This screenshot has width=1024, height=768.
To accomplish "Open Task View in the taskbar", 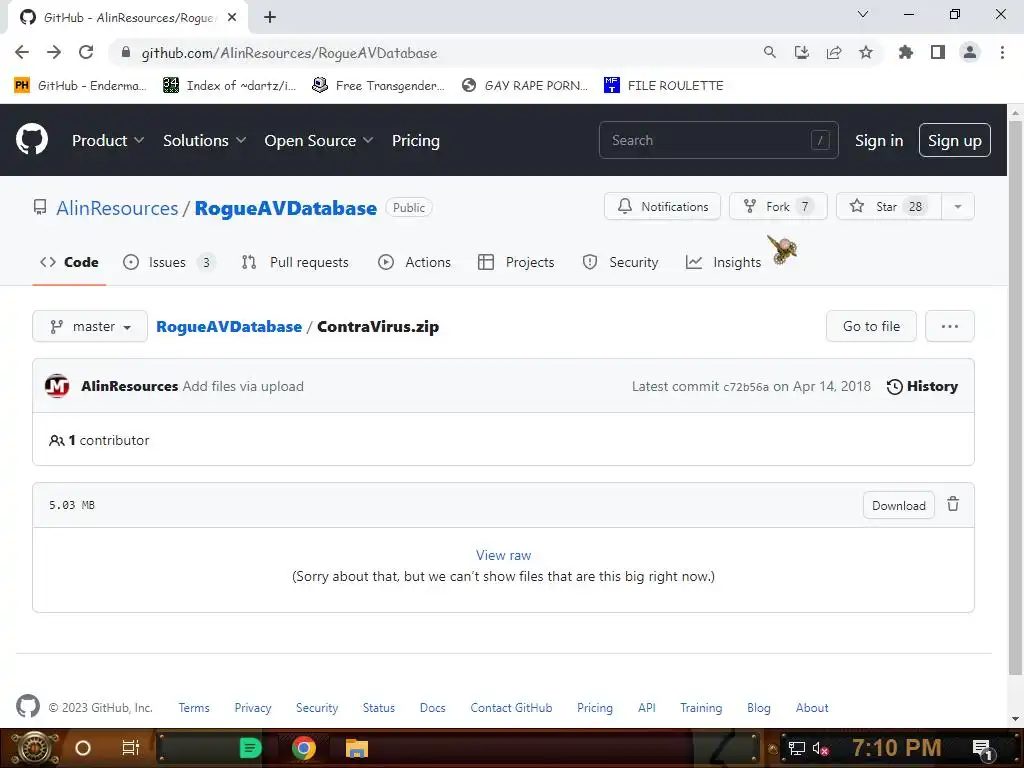I will click(x=131, y=748).
